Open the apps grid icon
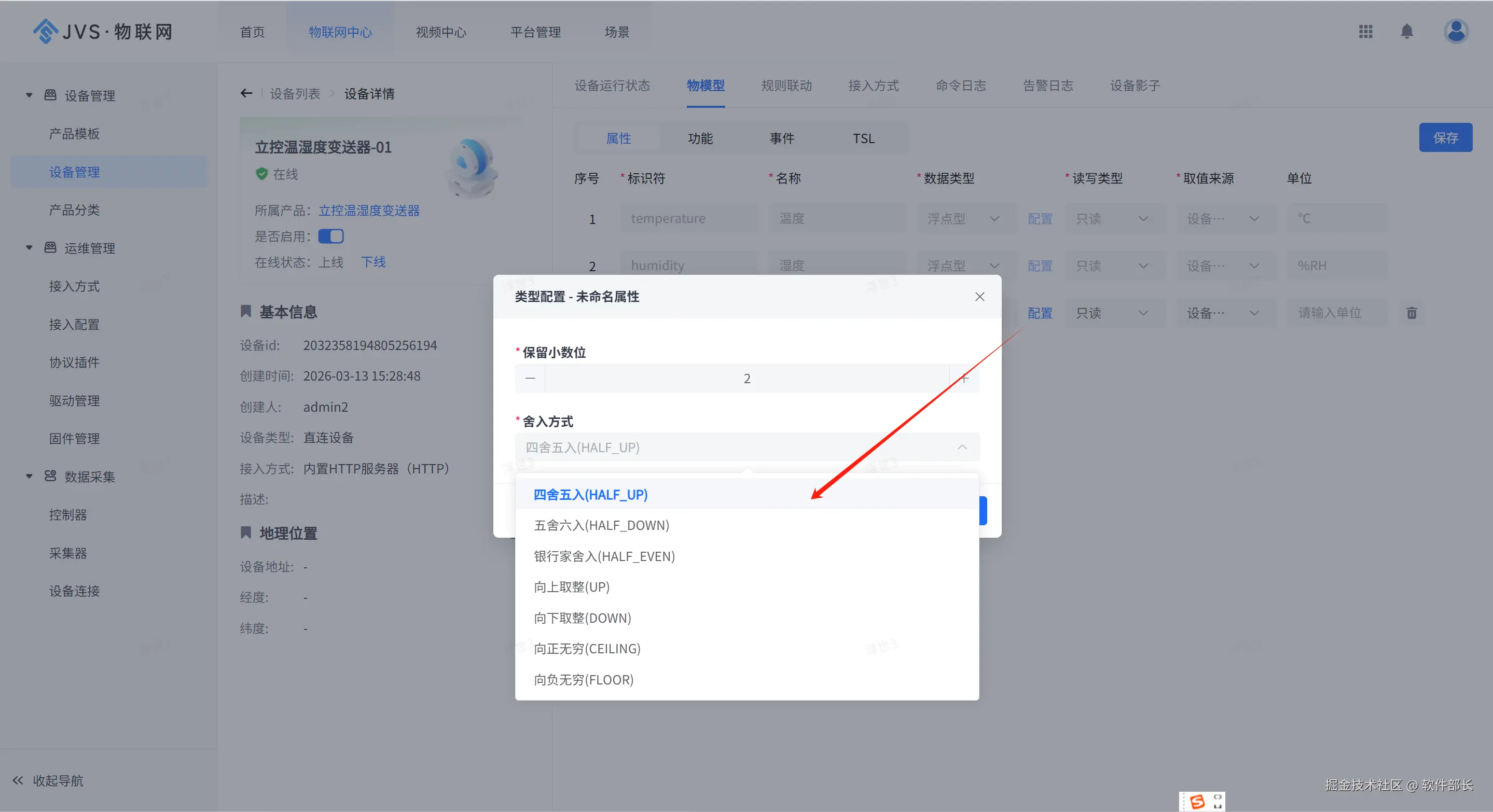1493x812 pixels. pos(1365,31)
